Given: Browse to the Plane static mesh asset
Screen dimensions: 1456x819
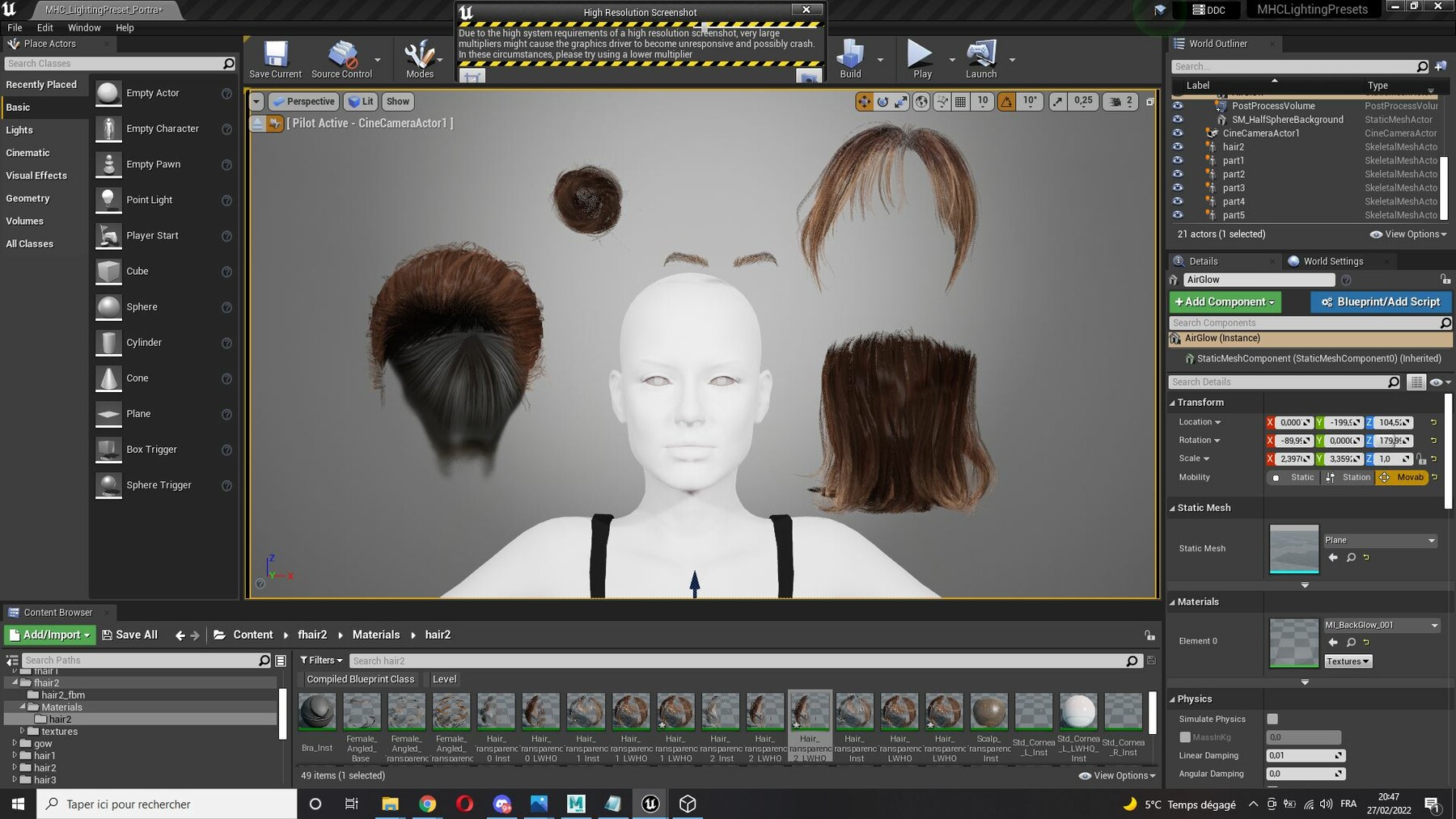Looking at the screenshot, I should (1350, 557).
